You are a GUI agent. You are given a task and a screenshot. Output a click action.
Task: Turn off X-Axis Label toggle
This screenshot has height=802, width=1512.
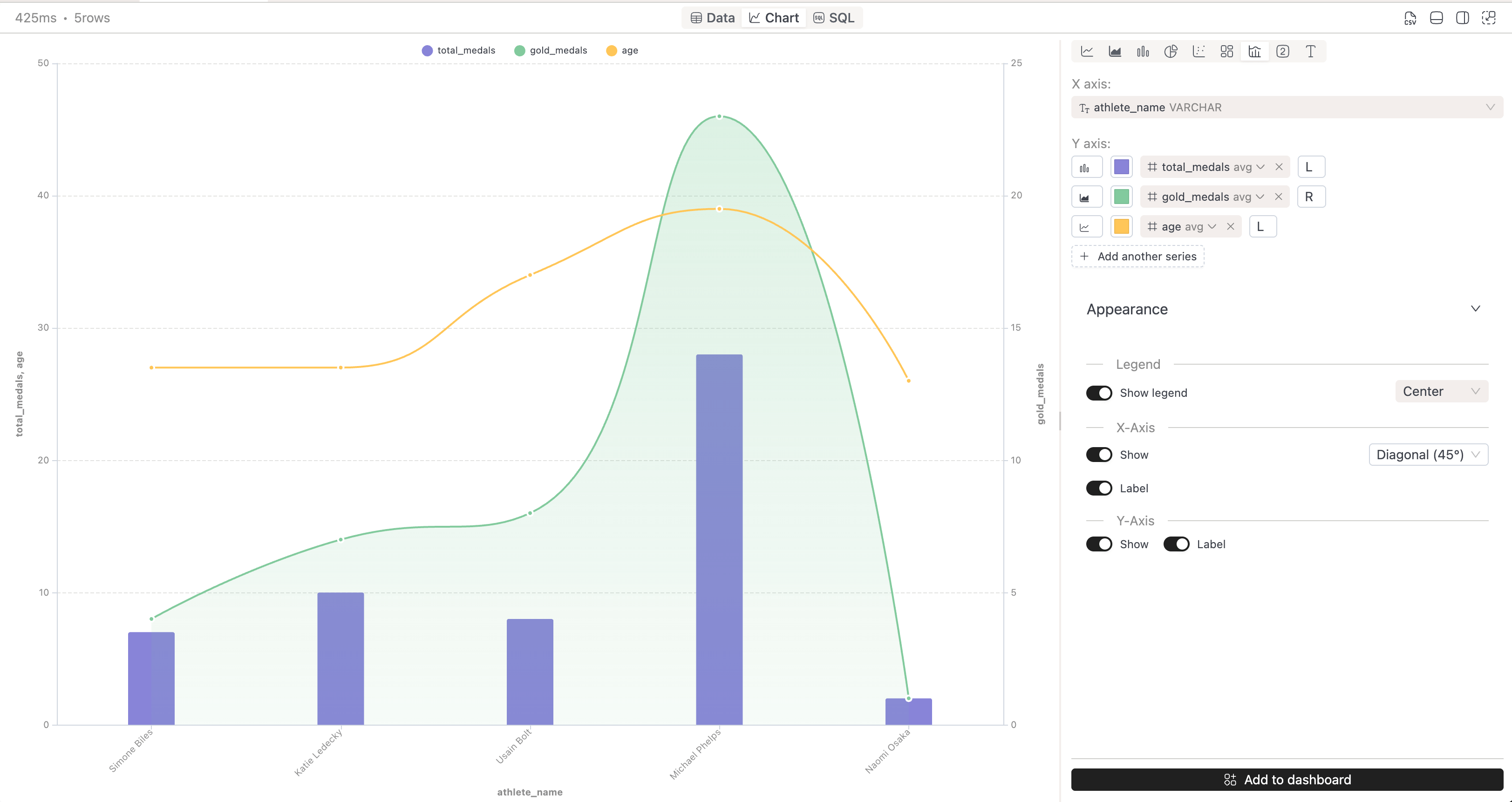click(x=1099, y=488)
